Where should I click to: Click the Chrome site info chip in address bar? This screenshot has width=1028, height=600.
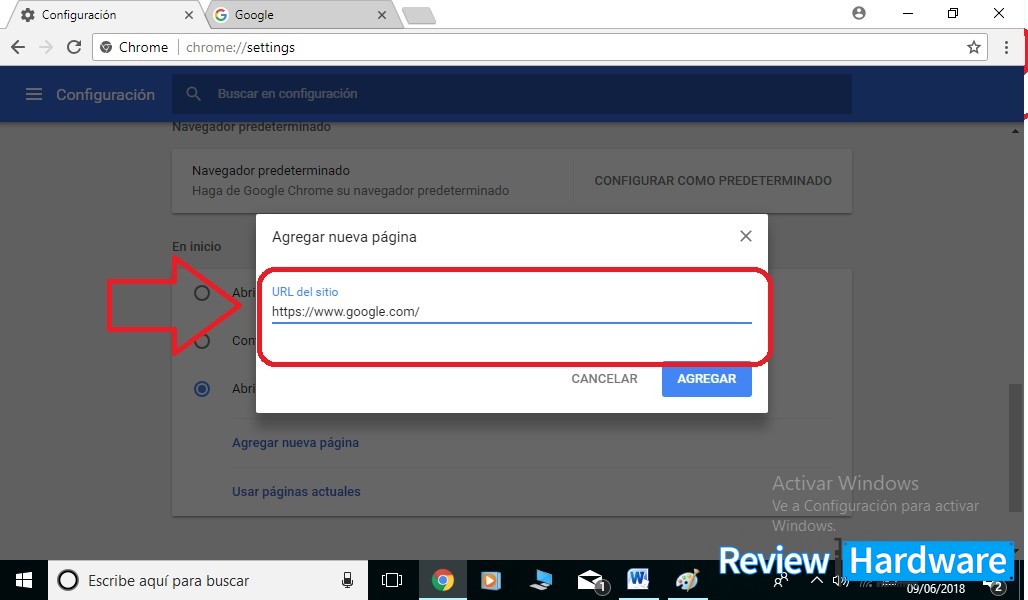(134, 47)
